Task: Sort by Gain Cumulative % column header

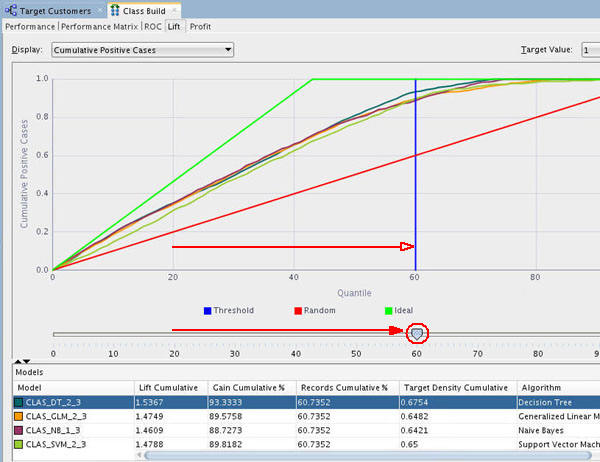Action: point(252,388)
